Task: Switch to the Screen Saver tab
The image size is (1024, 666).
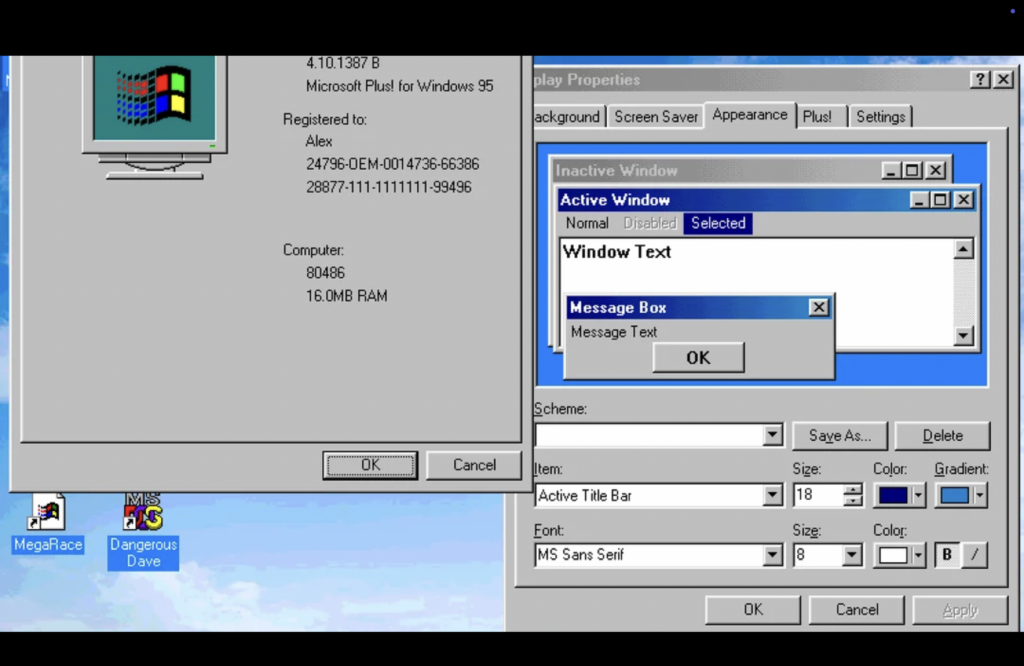Action: click(655, 116)
